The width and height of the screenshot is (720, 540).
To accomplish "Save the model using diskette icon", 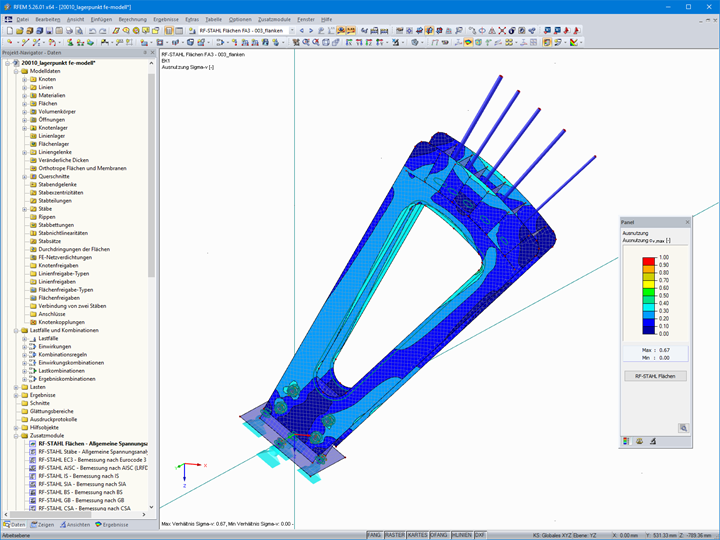I will 50,31.
